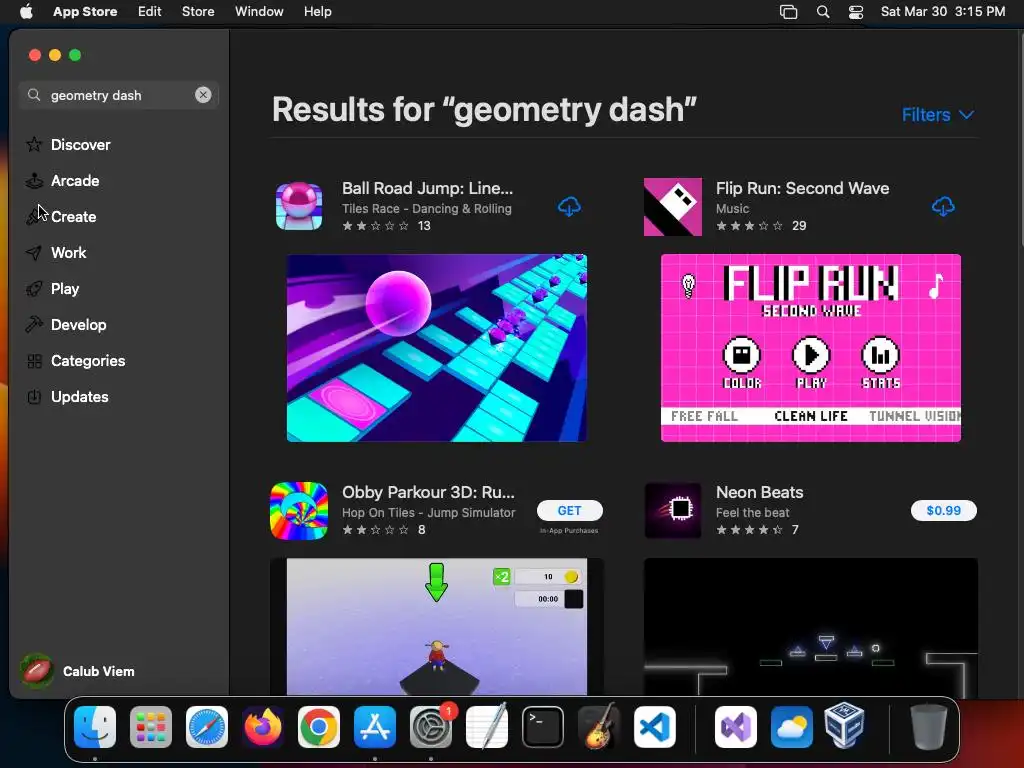Launch GarageBand from the Dock

point(599,727)
